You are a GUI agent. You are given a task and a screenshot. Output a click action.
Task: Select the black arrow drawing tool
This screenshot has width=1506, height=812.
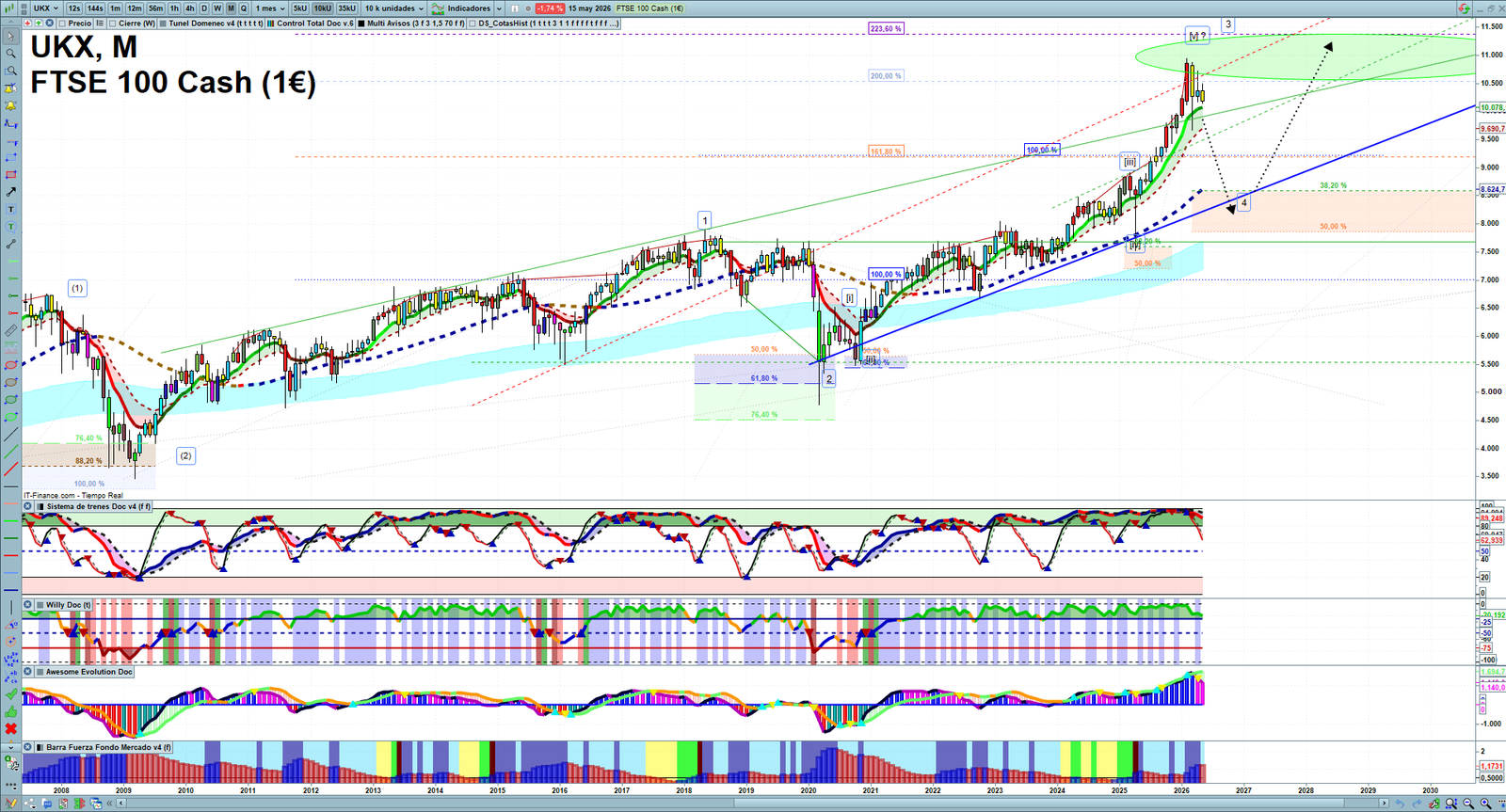10,192
